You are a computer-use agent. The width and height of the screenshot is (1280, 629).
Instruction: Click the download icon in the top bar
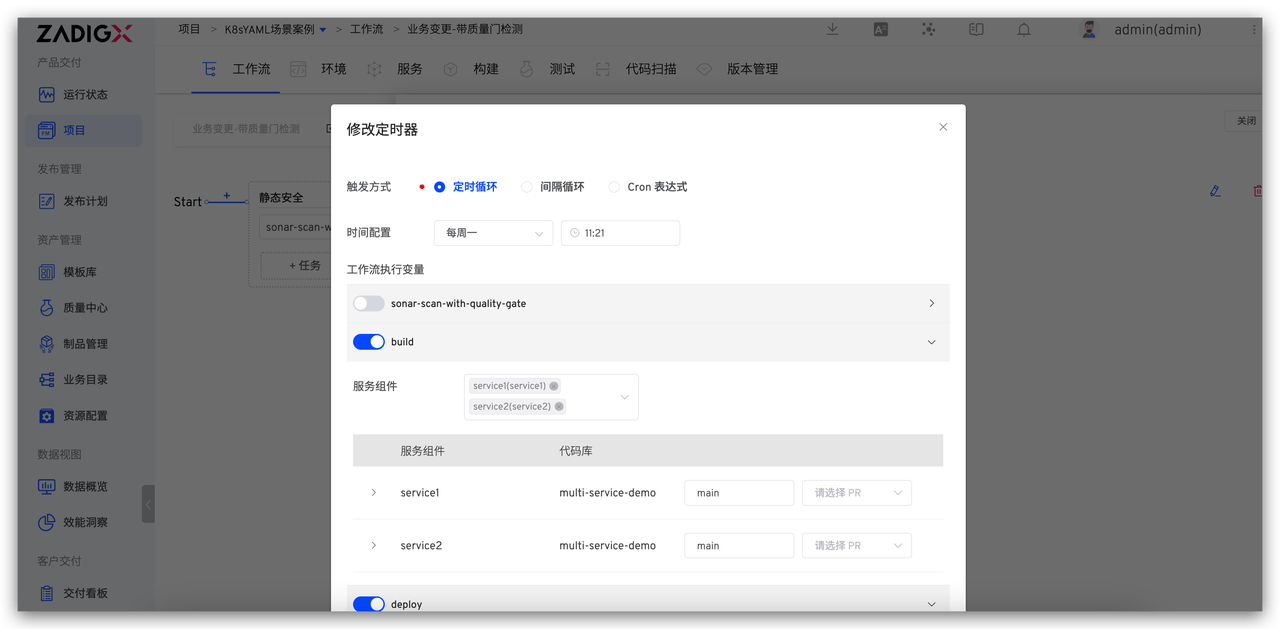coord(832,29)
